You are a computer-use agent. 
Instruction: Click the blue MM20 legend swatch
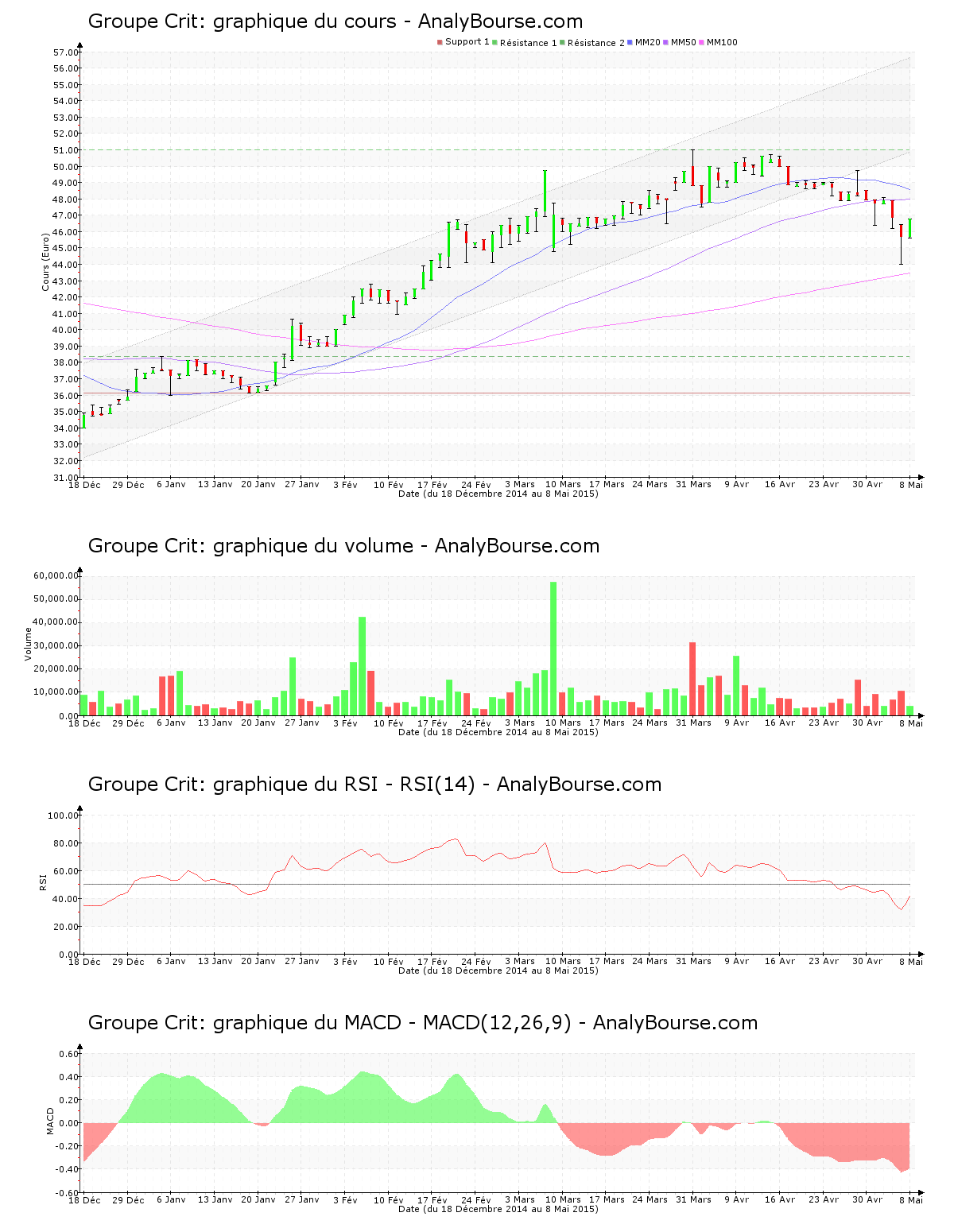click(x=630, y=42)
